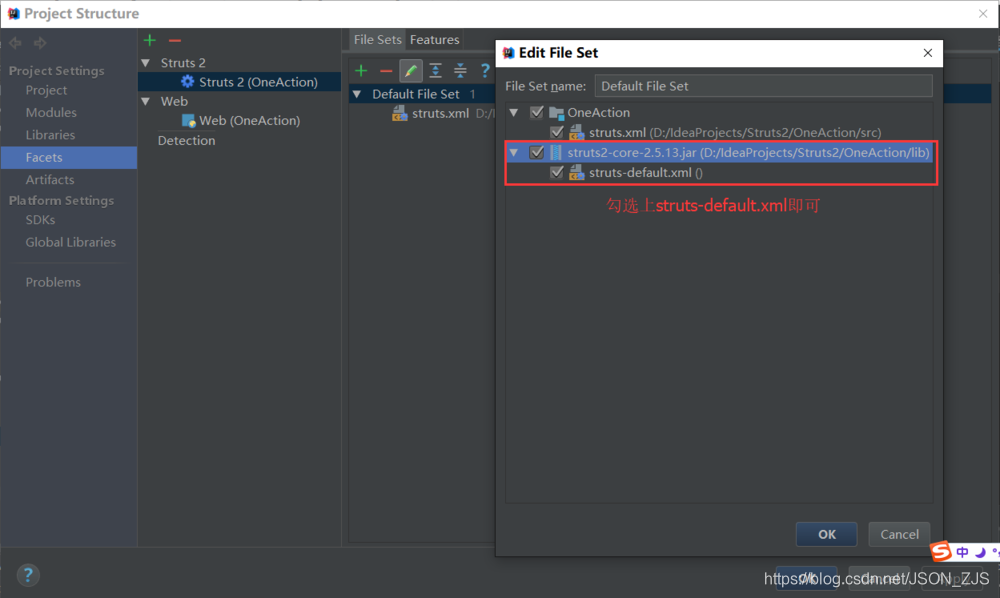Select struts.xml under Default File Set

click(x=440, y=113)
